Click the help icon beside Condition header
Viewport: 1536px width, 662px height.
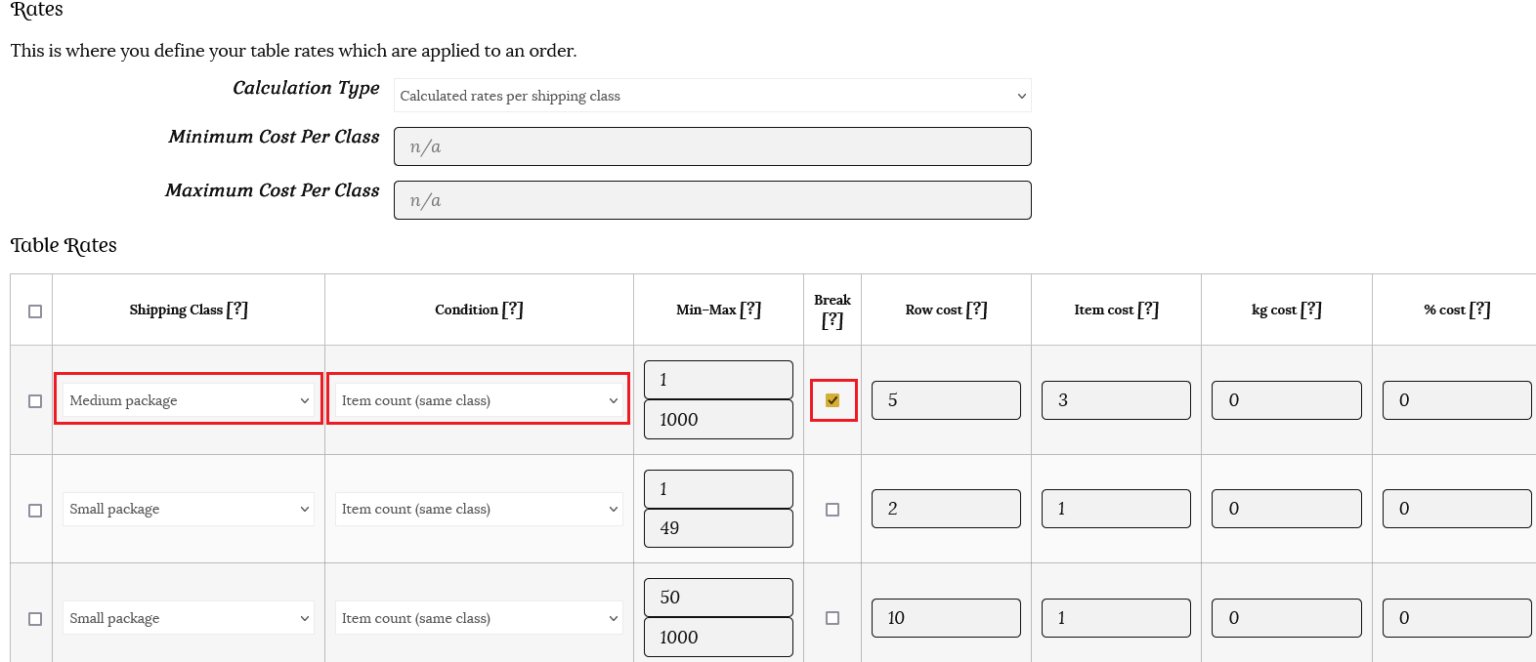click(512, 310)
